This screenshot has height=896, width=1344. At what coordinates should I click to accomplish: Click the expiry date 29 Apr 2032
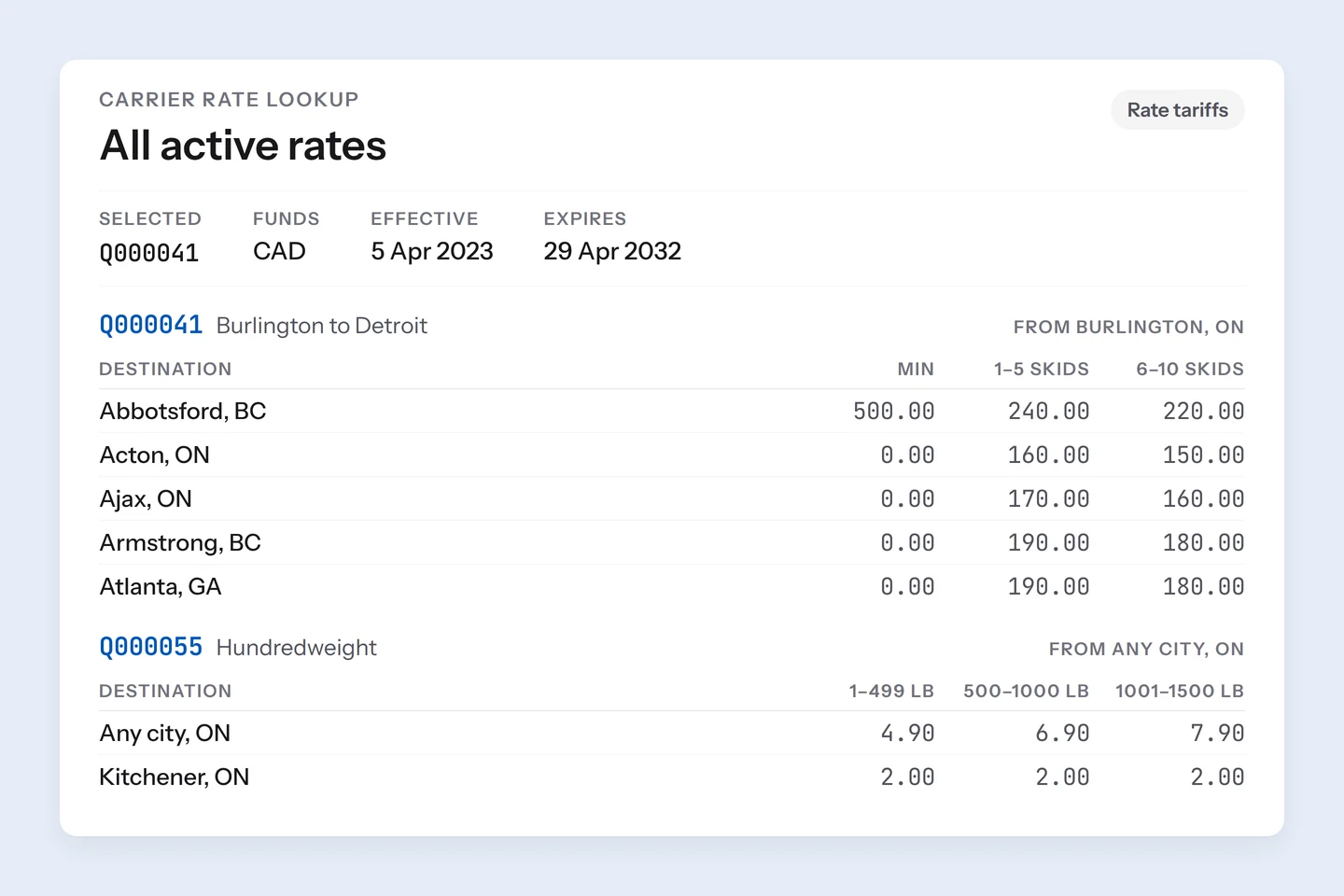[x=612, y=252]
